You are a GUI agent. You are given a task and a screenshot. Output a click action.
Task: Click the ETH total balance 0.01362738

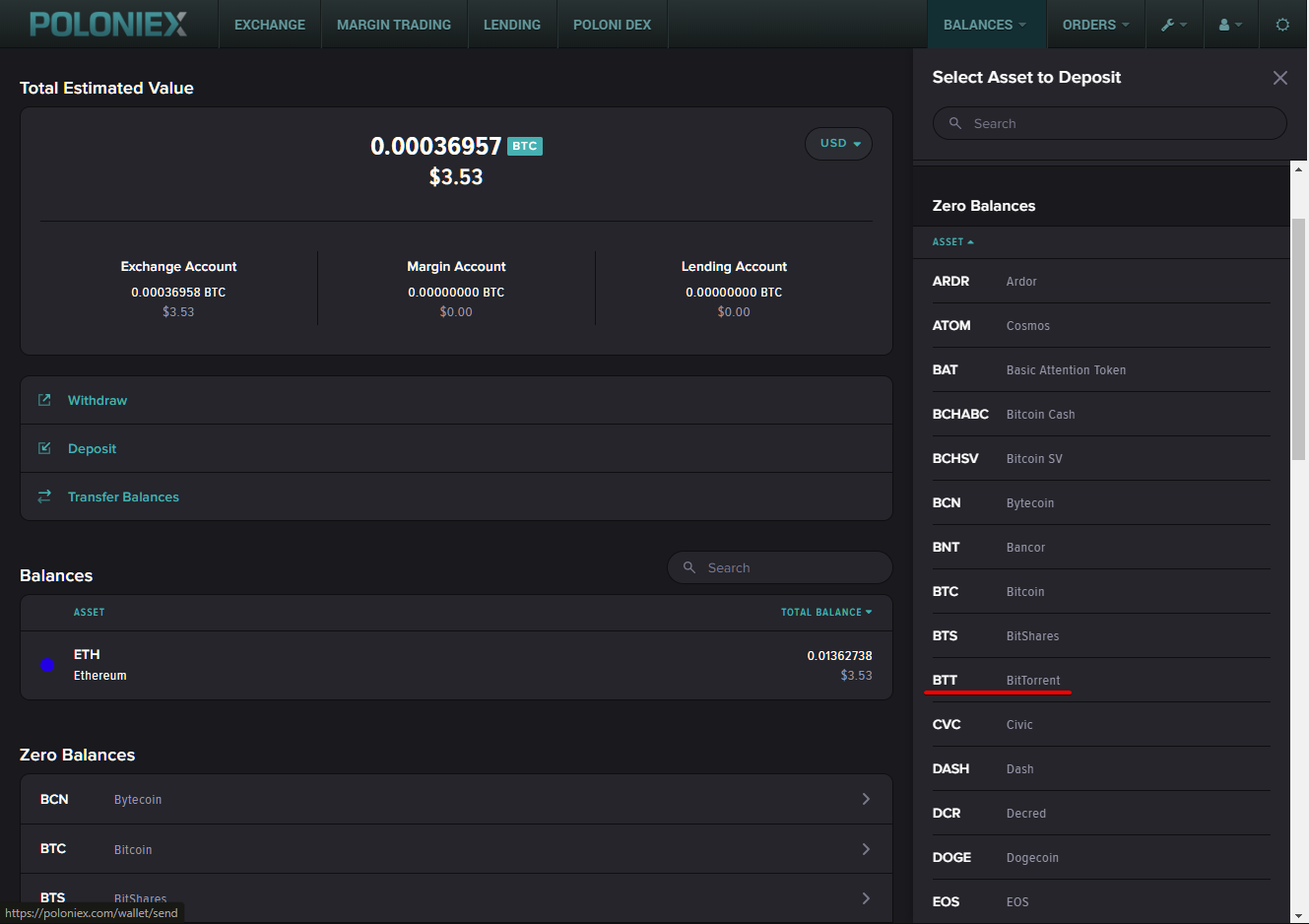[x=839, y=655]
